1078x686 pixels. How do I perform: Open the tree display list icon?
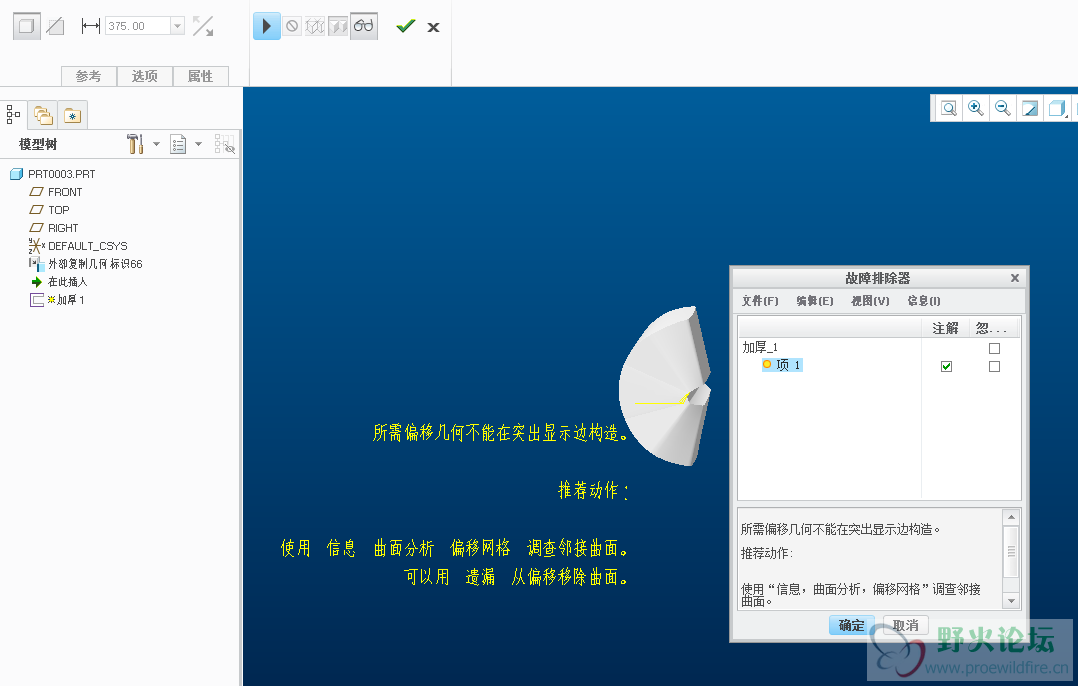click(x=178, y=144)
